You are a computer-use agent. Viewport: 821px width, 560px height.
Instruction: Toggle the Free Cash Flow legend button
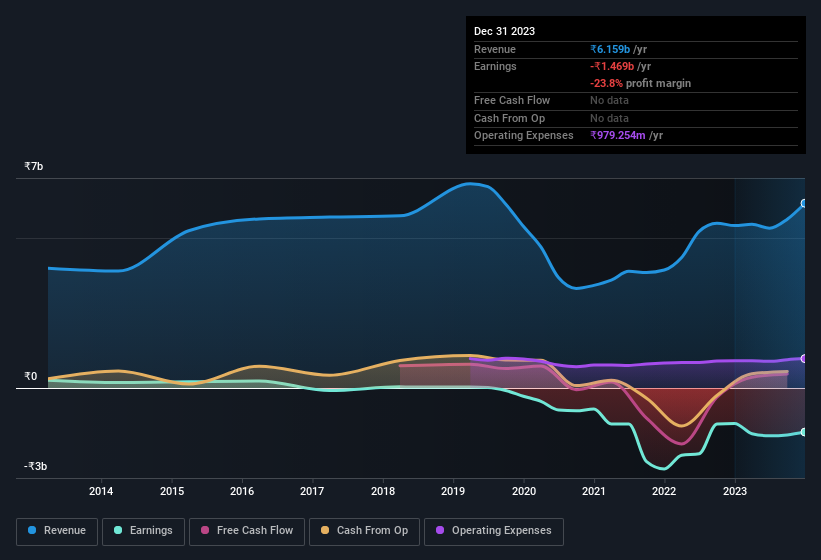click(x=247, y=532)
